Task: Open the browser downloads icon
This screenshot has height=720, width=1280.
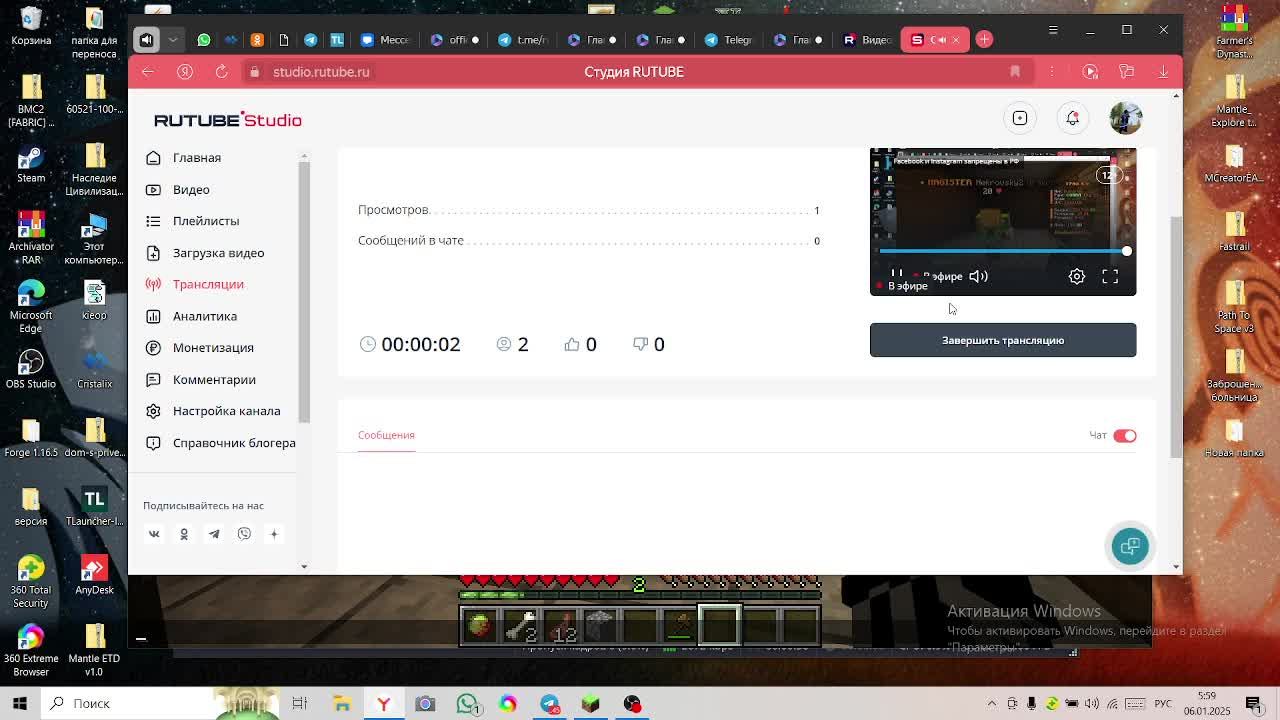Action: [1163, 72]
